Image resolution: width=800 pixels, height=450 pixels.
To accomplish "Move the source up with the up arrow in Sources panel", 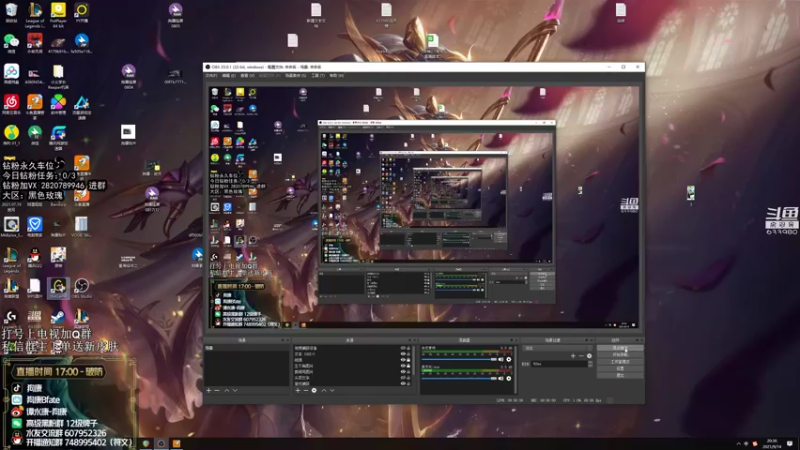I will point(324,390).
